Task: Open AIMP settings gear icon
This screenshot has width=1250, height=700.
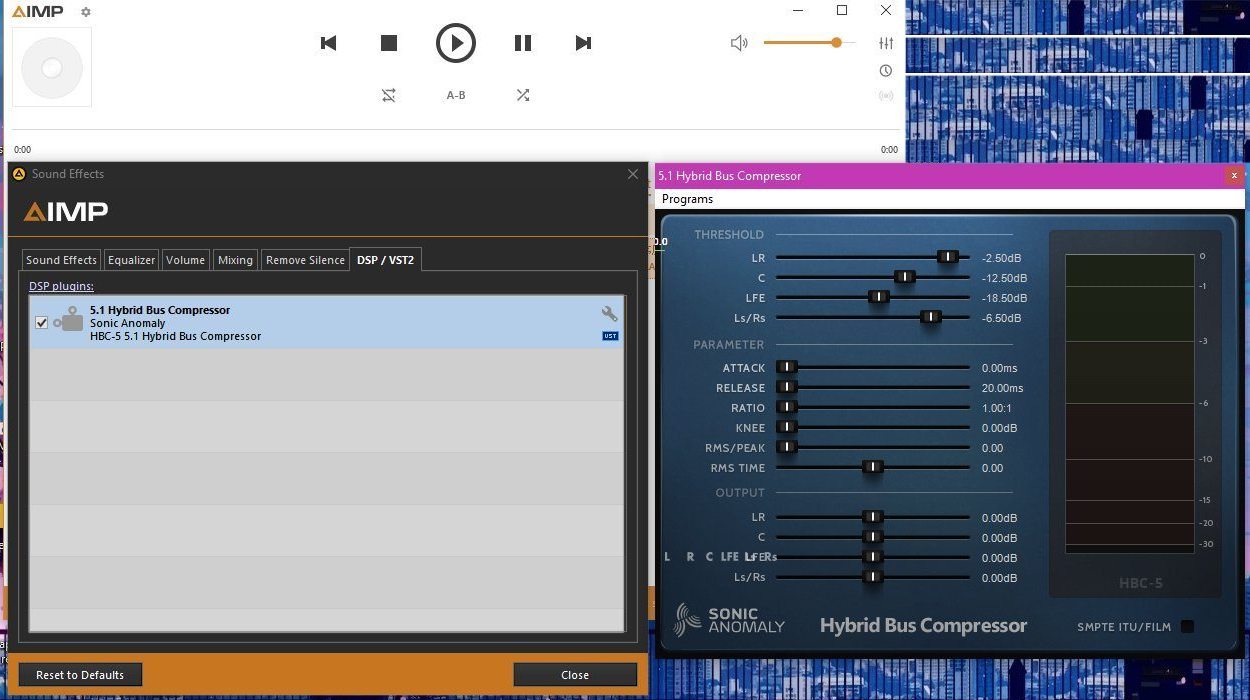Action: tap(86, 12)
